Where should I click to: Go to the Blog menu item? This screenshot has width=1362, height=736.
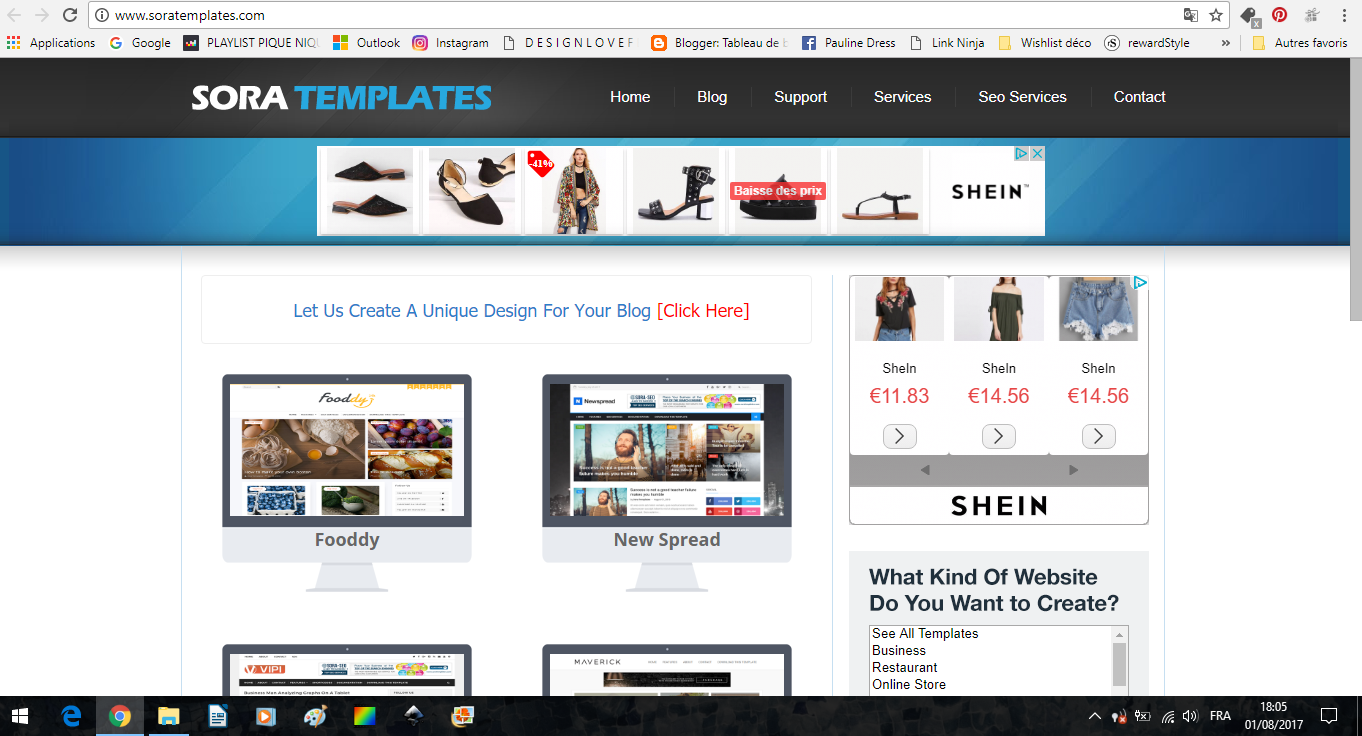point(712,97)
